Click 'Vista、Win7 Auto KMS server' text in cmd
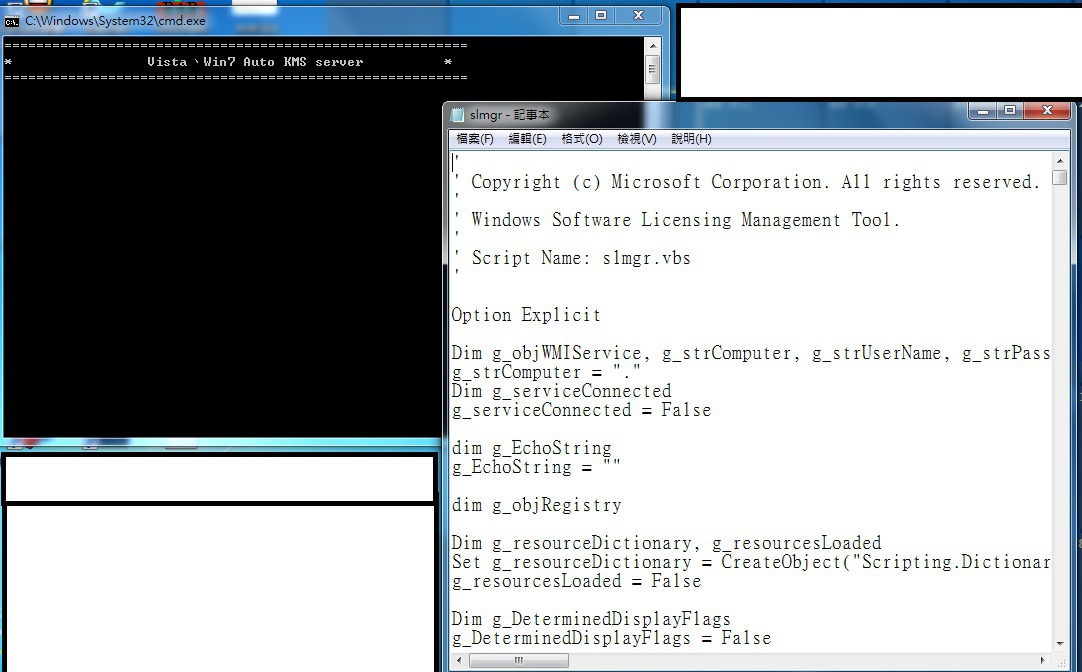This screenshot has width=1082, height=672. point(255,62)
